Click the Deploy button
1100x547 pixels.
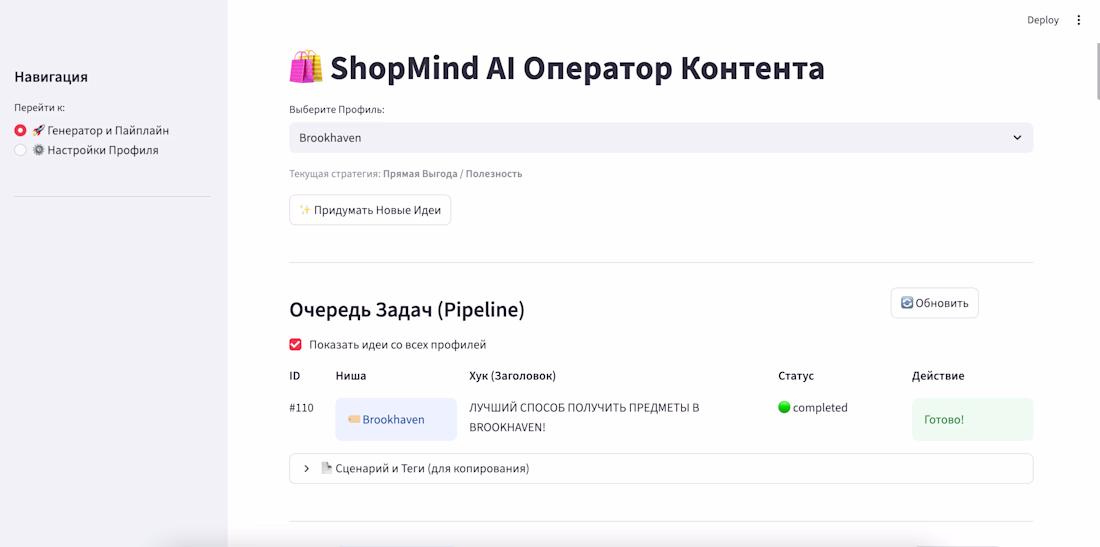click(x=1042, y=20)
